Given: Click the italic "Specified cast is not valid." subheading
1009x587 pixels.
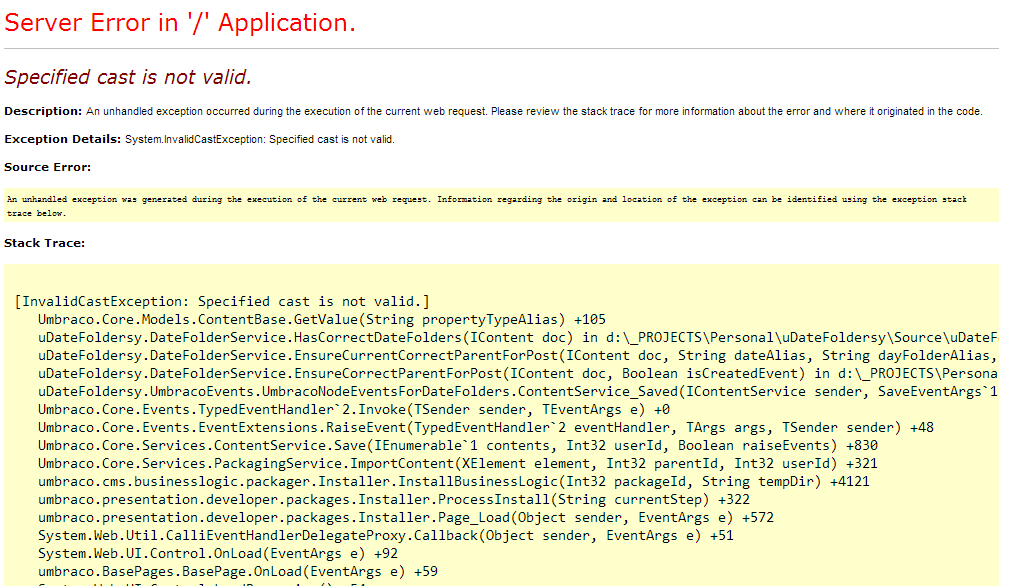Looking at the screenshot, I should point(127,77).
